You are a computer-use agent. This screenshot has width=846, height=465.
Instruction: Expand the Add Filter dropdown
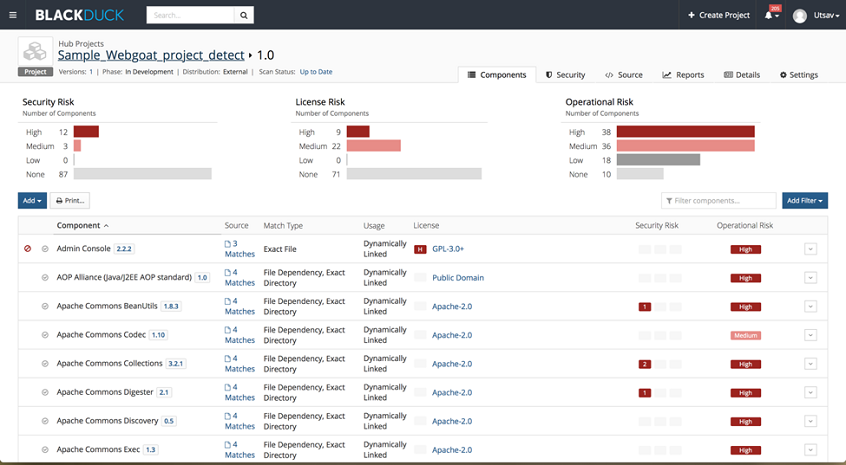click(804, 201)
